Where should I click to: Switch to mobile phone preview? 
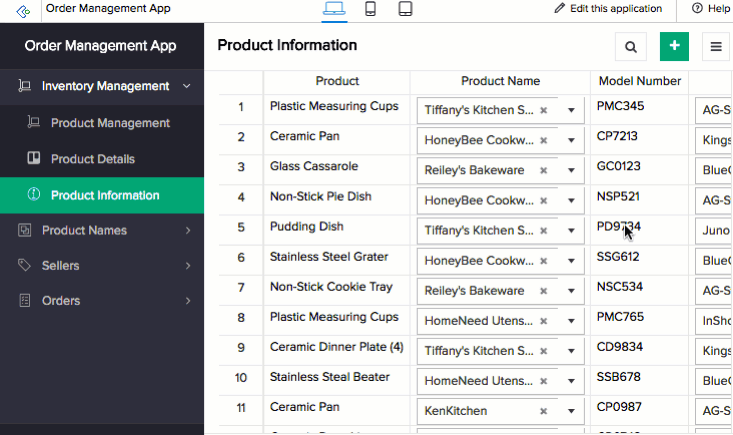coord(370,9)
